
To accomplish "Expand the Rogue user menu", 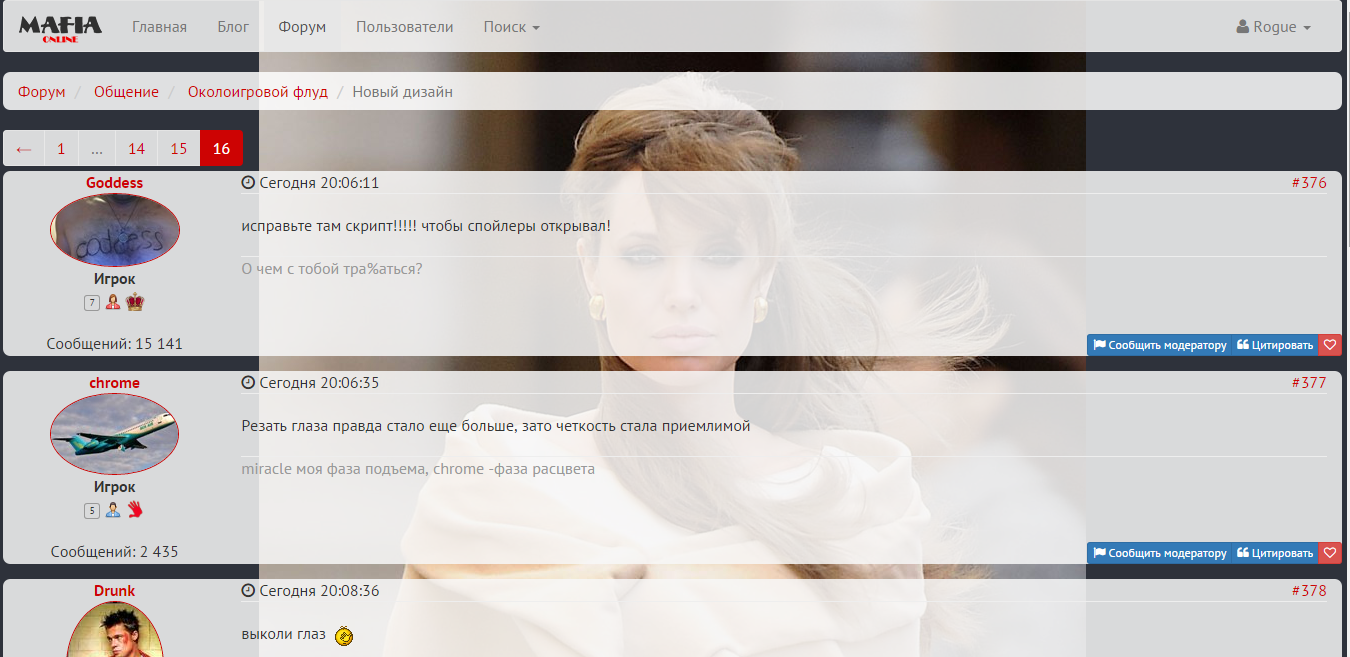I will click(1273, 27).
